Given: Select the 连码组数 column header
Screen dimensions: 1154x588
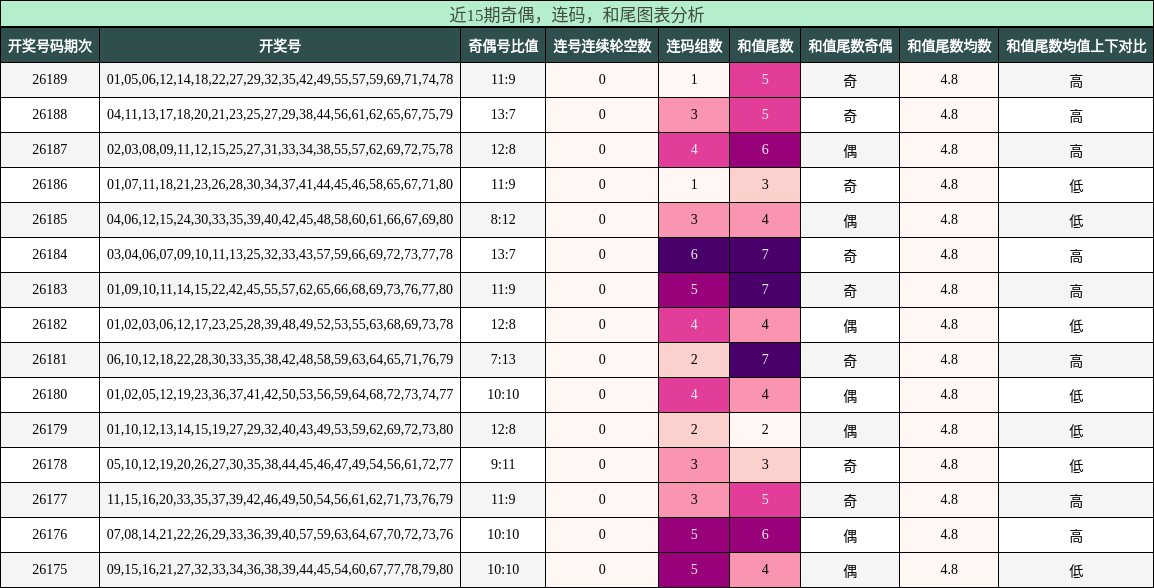Looking at the screenshot, I should [694, 46].
